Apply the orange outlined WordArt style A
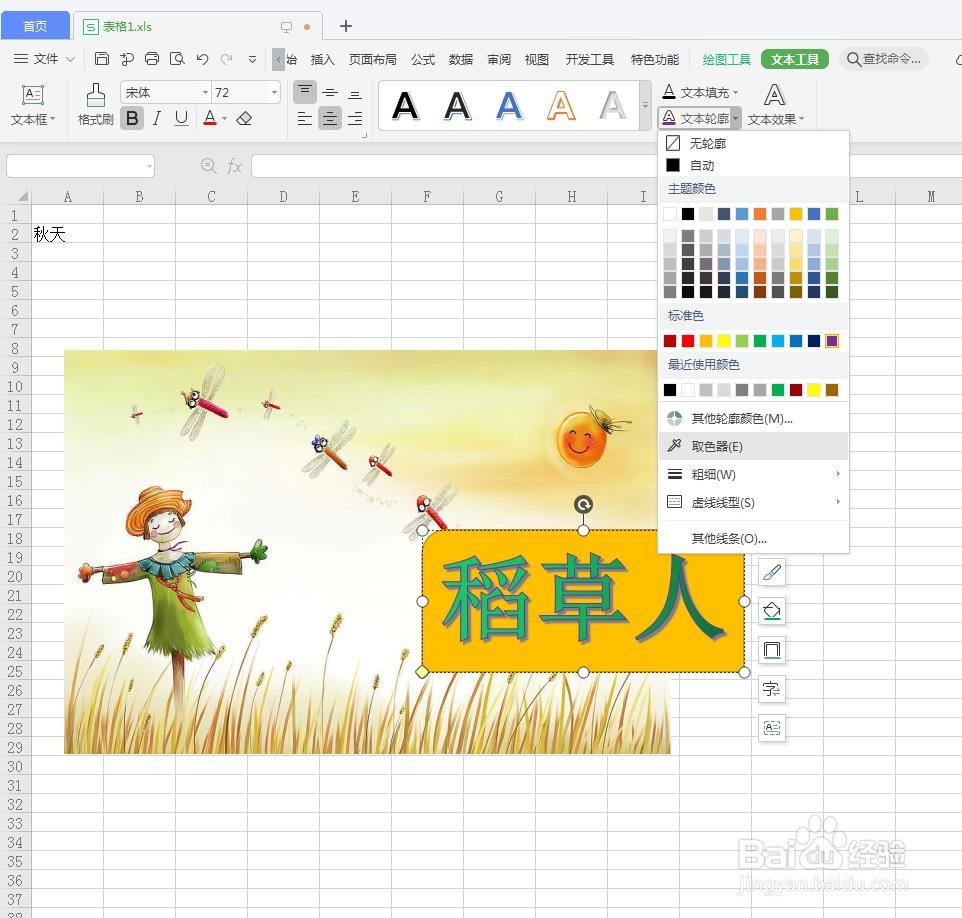Screen dimensions: 962x918 coord(561,106)
